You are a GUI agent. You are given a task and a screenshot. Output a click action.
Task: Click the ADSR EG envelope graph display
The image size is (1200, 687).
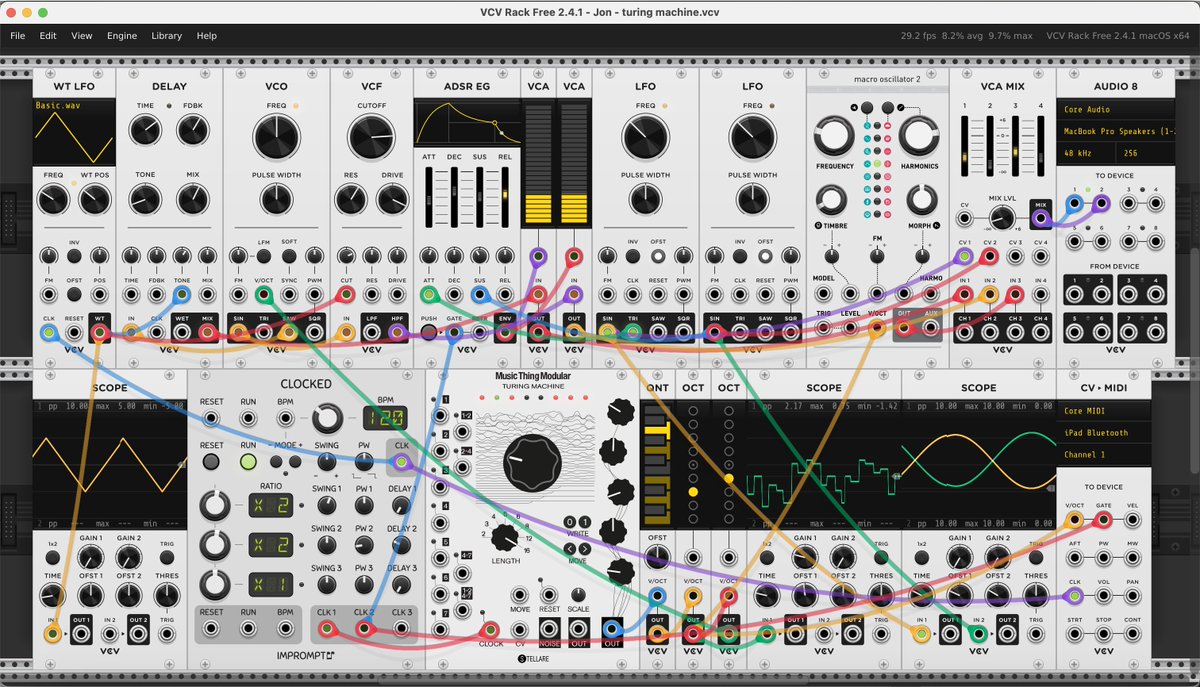[x=467, y=120]
